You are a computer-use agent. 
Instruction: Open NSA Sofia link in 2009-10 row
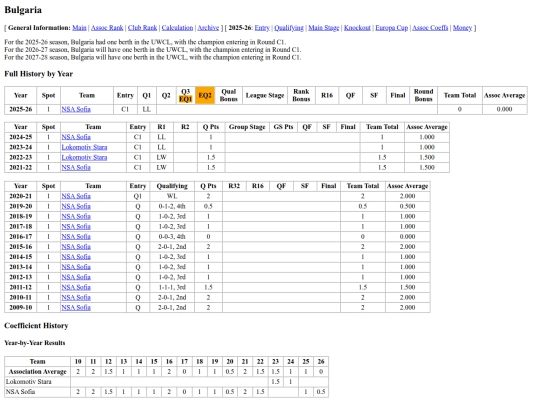point(76,308)
